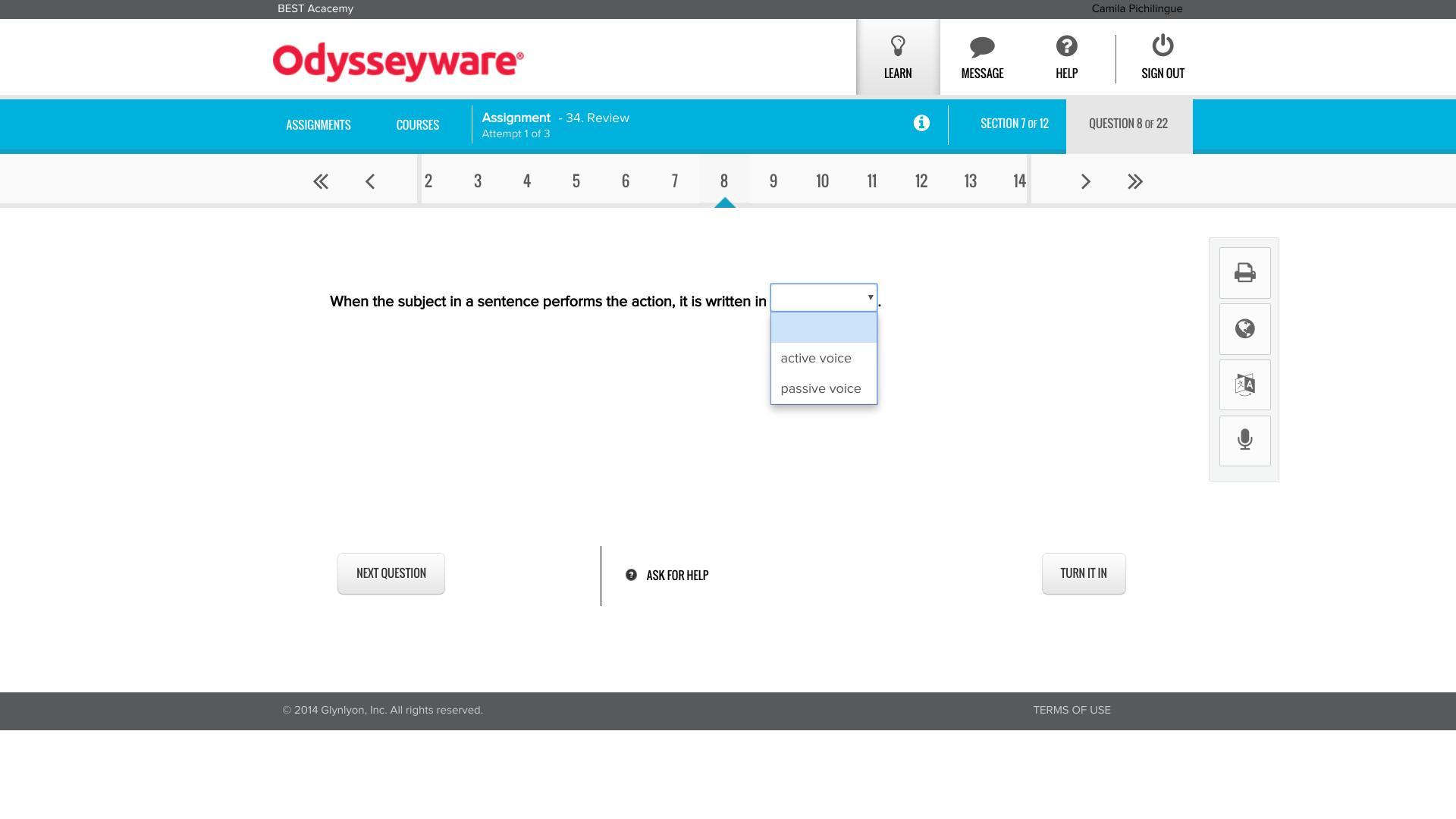This screenshot has height=819, width=1456.
Task: Click the print icon in side toolbar
Action: pyautogui.click(x=1244, y=273)
